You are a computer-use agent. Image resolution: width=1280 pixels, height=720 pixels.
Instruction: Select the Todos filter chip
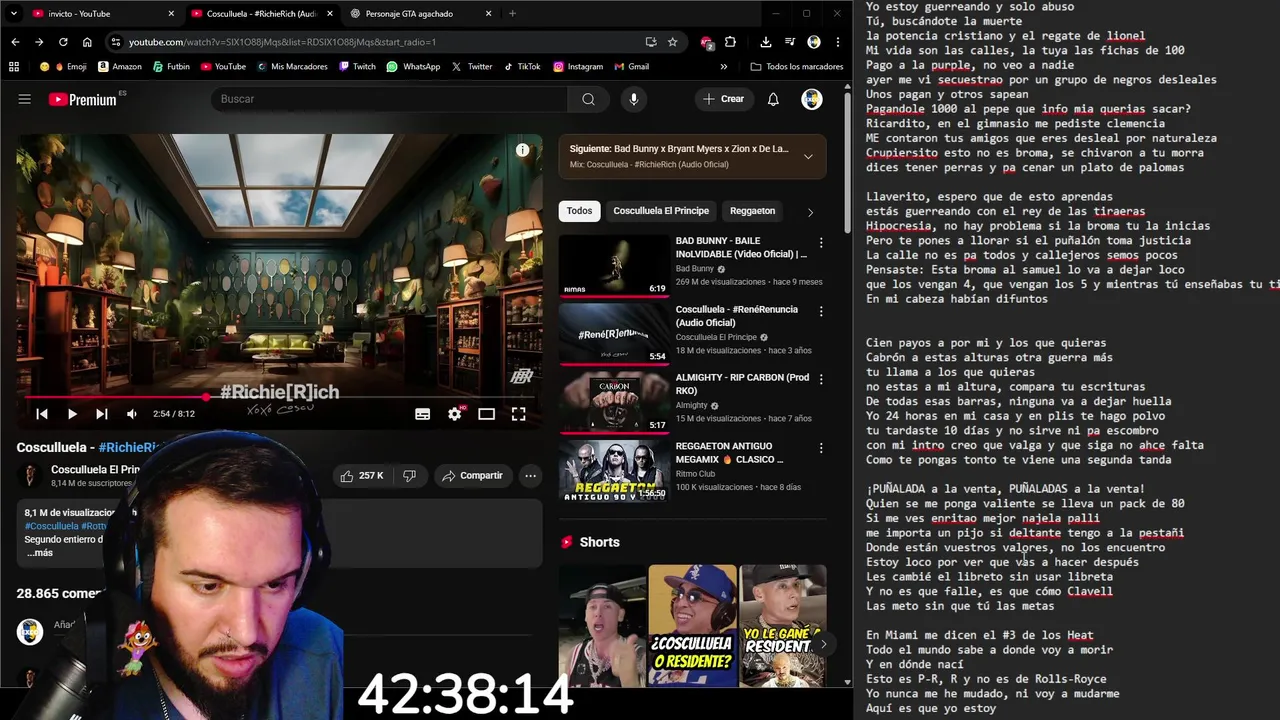(x=580, y=211)
